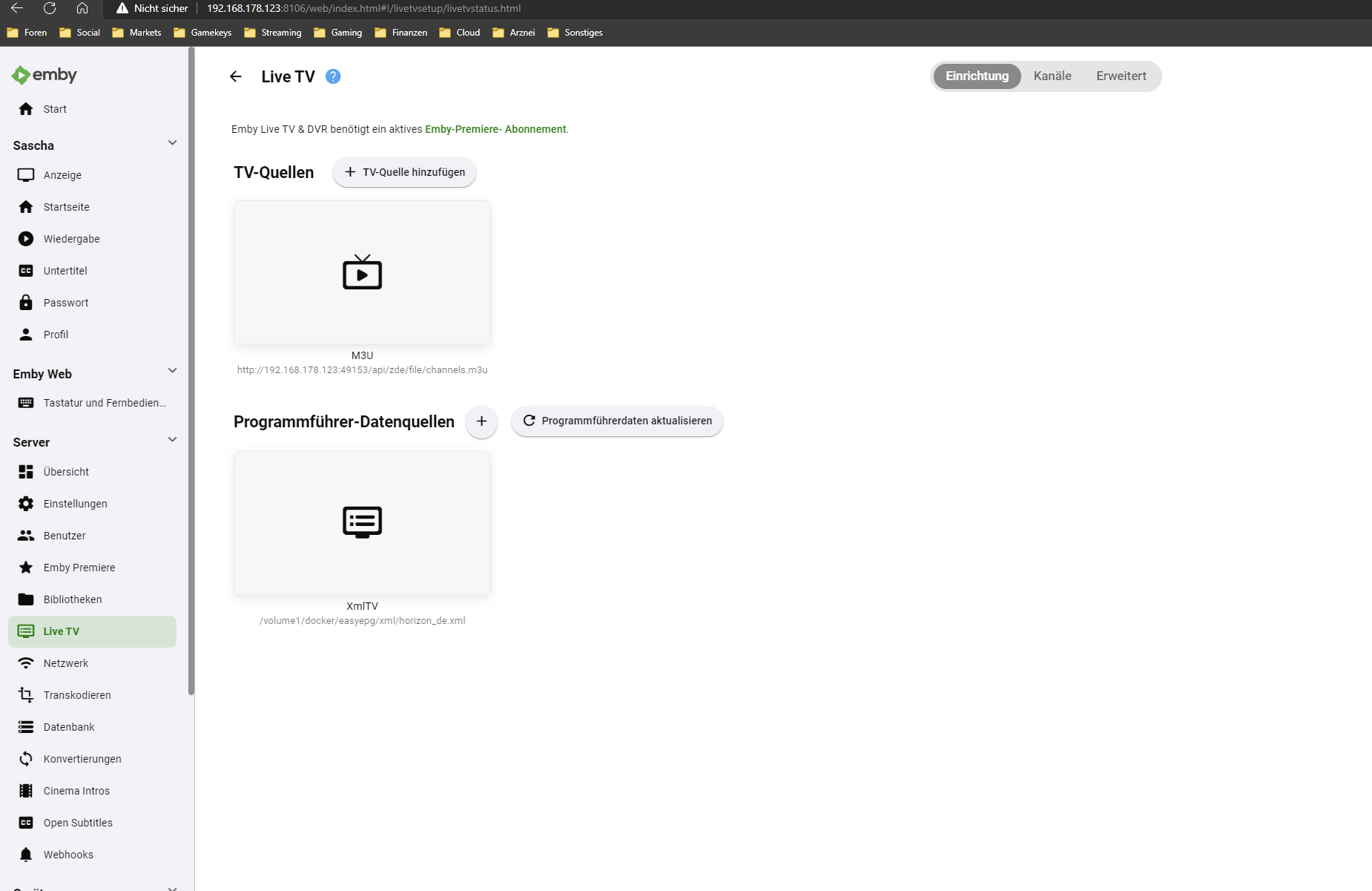Add a Programmführer data source with plus
Viewport: 1372px width, 891px height.
[481, 421]
